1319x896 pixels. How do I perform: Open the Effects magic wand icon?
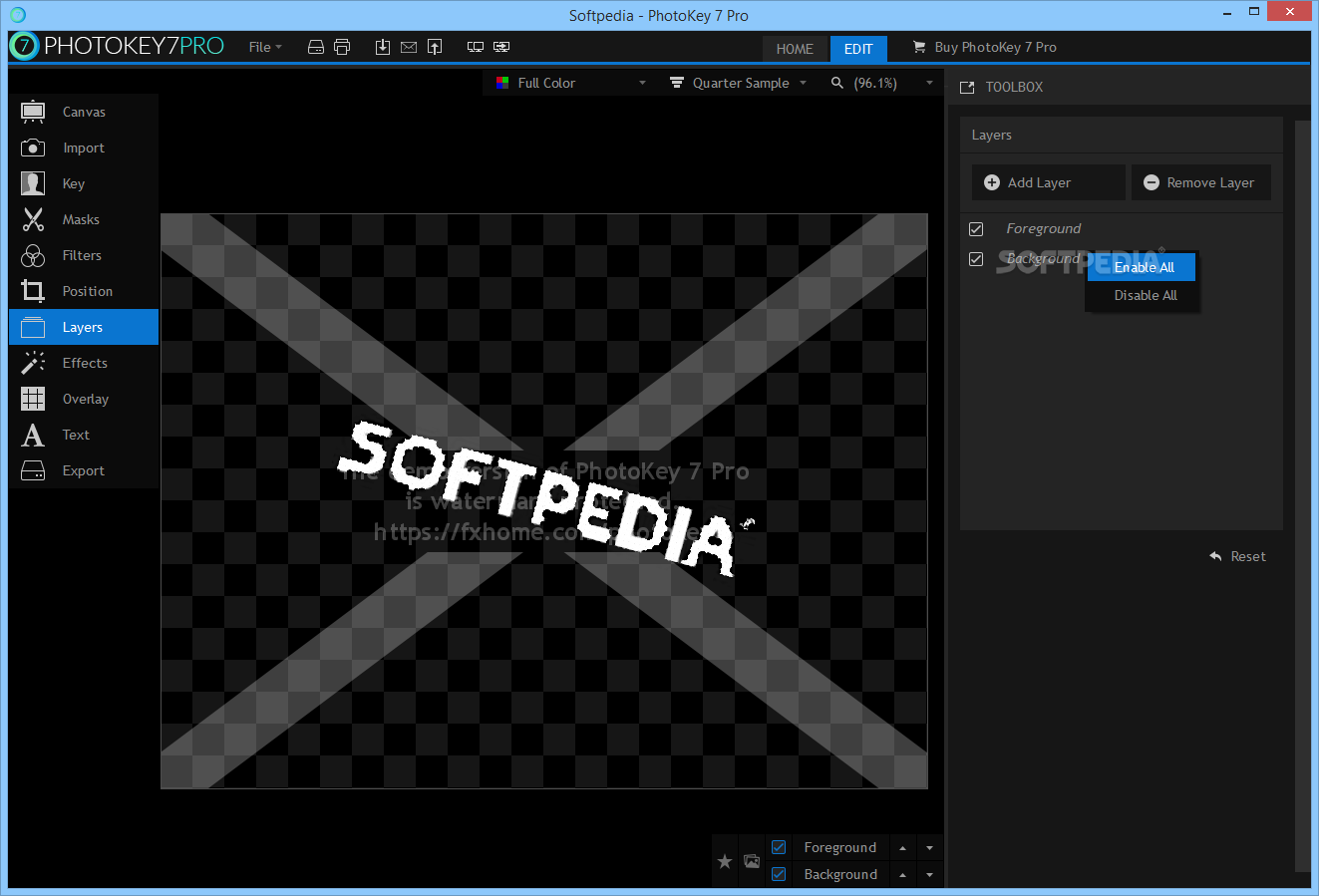[x=33, y=363]
